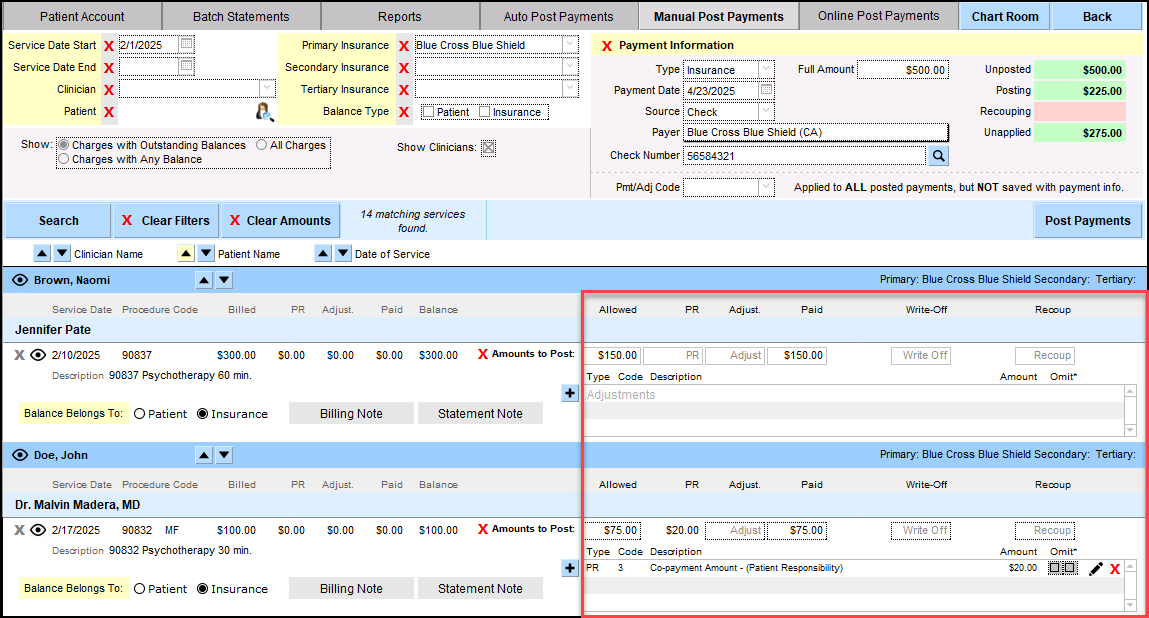Screen dimensions: 1149x618
Task: Clear the Primary Insurance filter with red X
Action: tap(404, 46)
